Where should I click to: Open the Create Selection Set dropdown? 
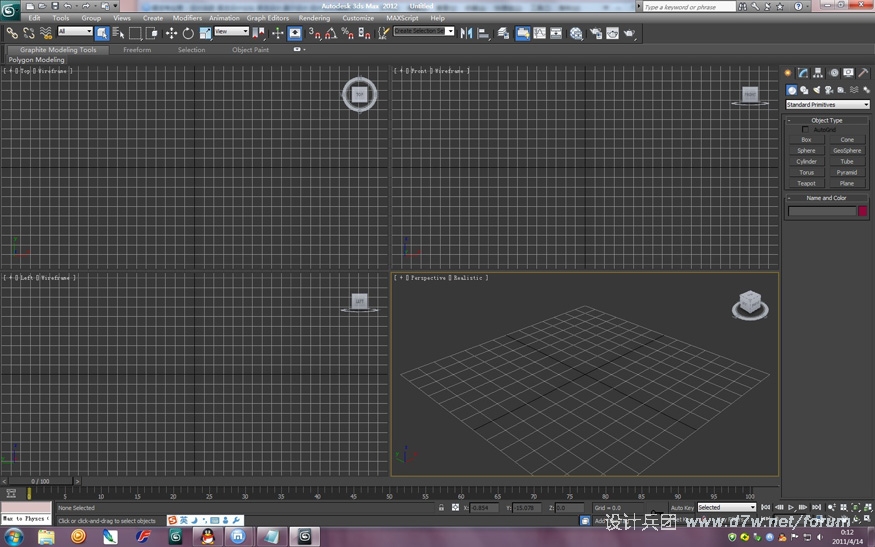click(x=424, y=31)
